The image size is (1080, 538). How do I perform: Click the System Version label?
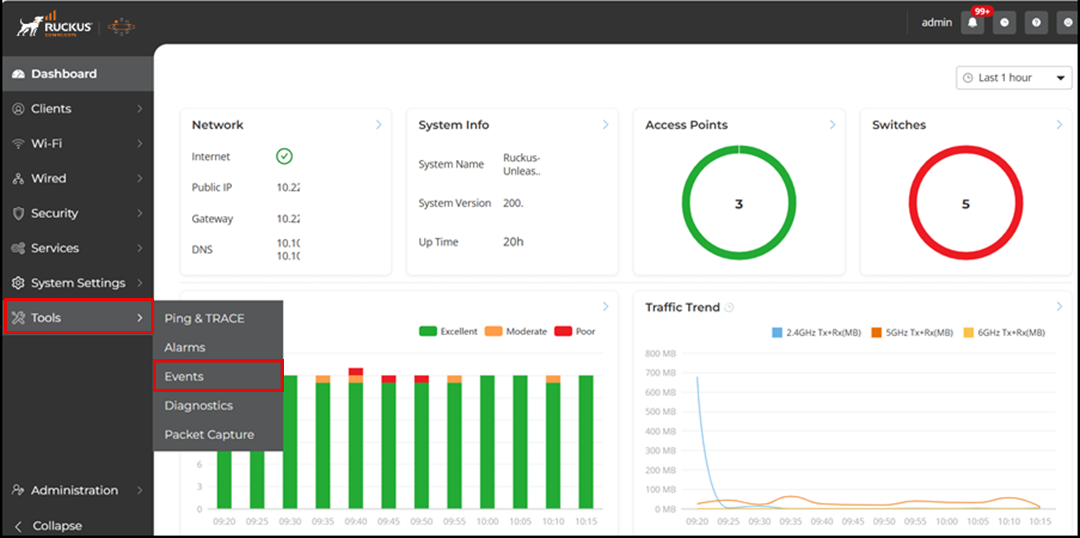(x=455, y=203)
